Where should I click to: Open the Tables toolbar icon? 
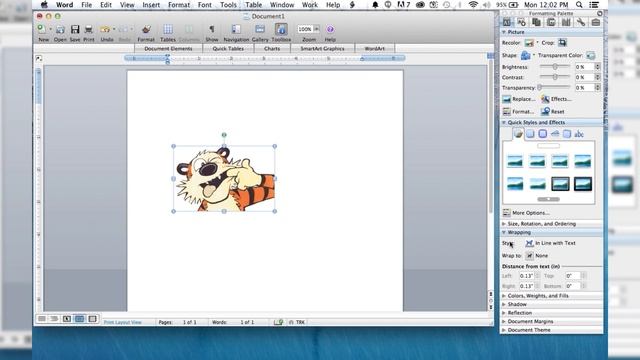point(168,29)
